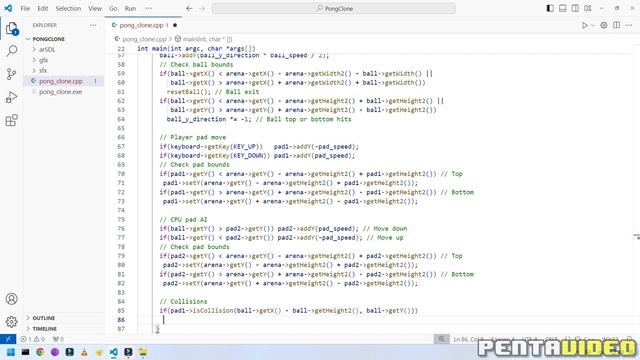Image resolution: width=640 pixels, height=360 pixels.
Task: Open the Explorer Views and More Actions ellipsis
Action: point(93,25)
